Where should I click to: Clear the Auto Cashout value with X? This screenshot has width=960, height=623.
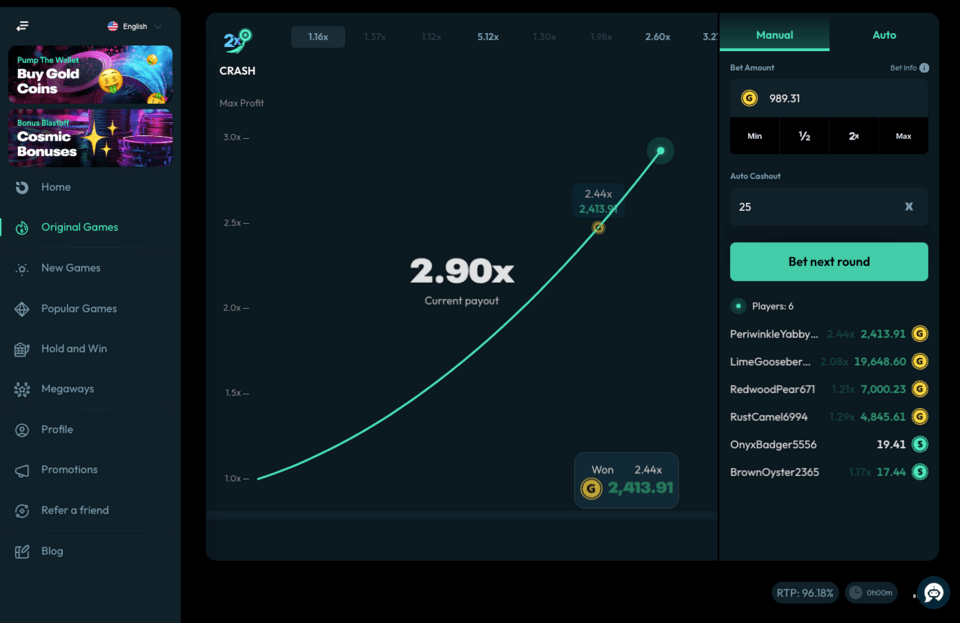tap(908, 207)
